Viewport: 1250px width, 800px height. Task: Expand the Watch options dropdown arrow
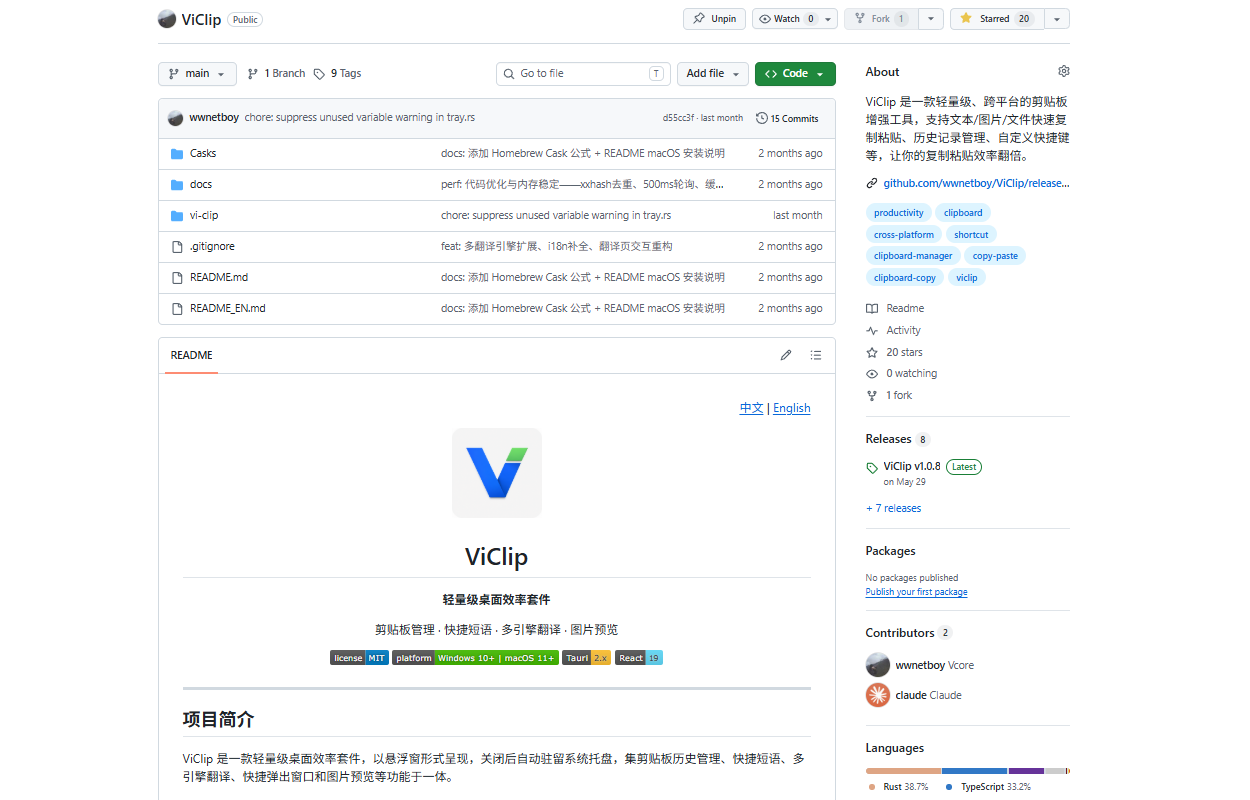[830, 19]
